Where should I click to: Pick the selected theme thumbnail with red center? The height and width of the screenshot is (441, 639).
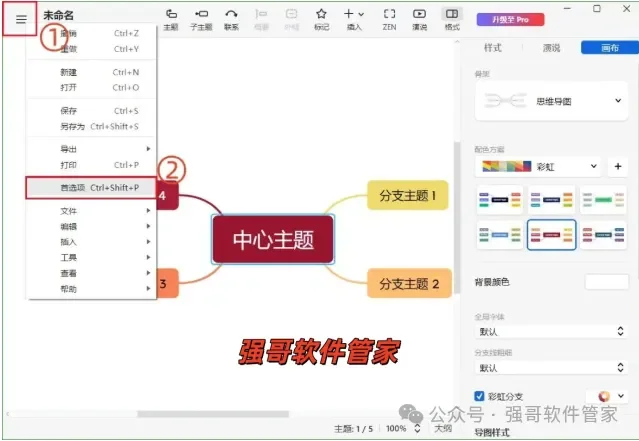point(551,235)
